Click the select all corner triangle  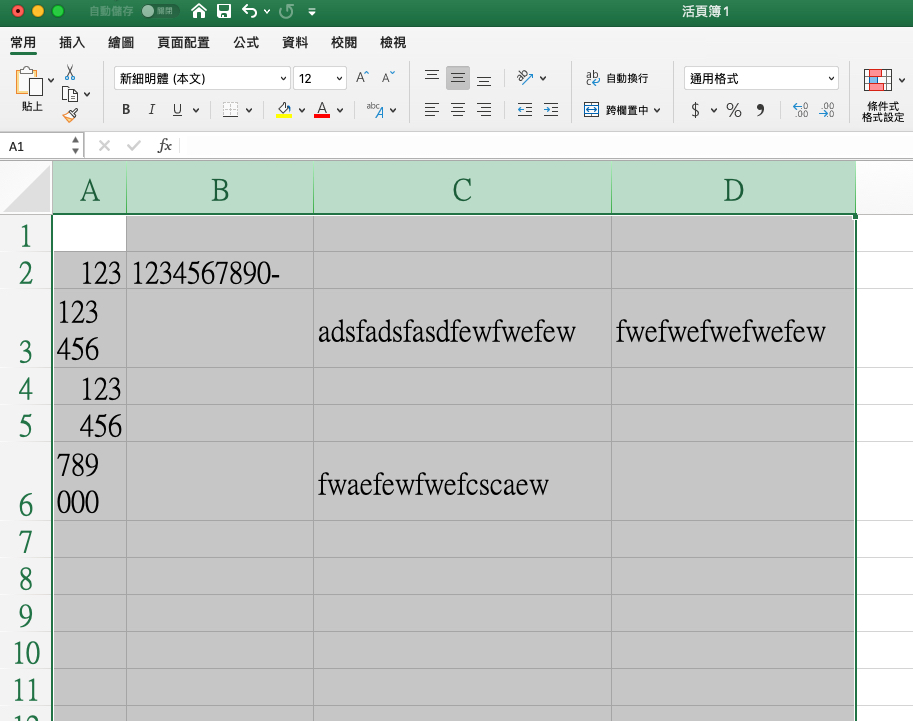click(27, 188)
